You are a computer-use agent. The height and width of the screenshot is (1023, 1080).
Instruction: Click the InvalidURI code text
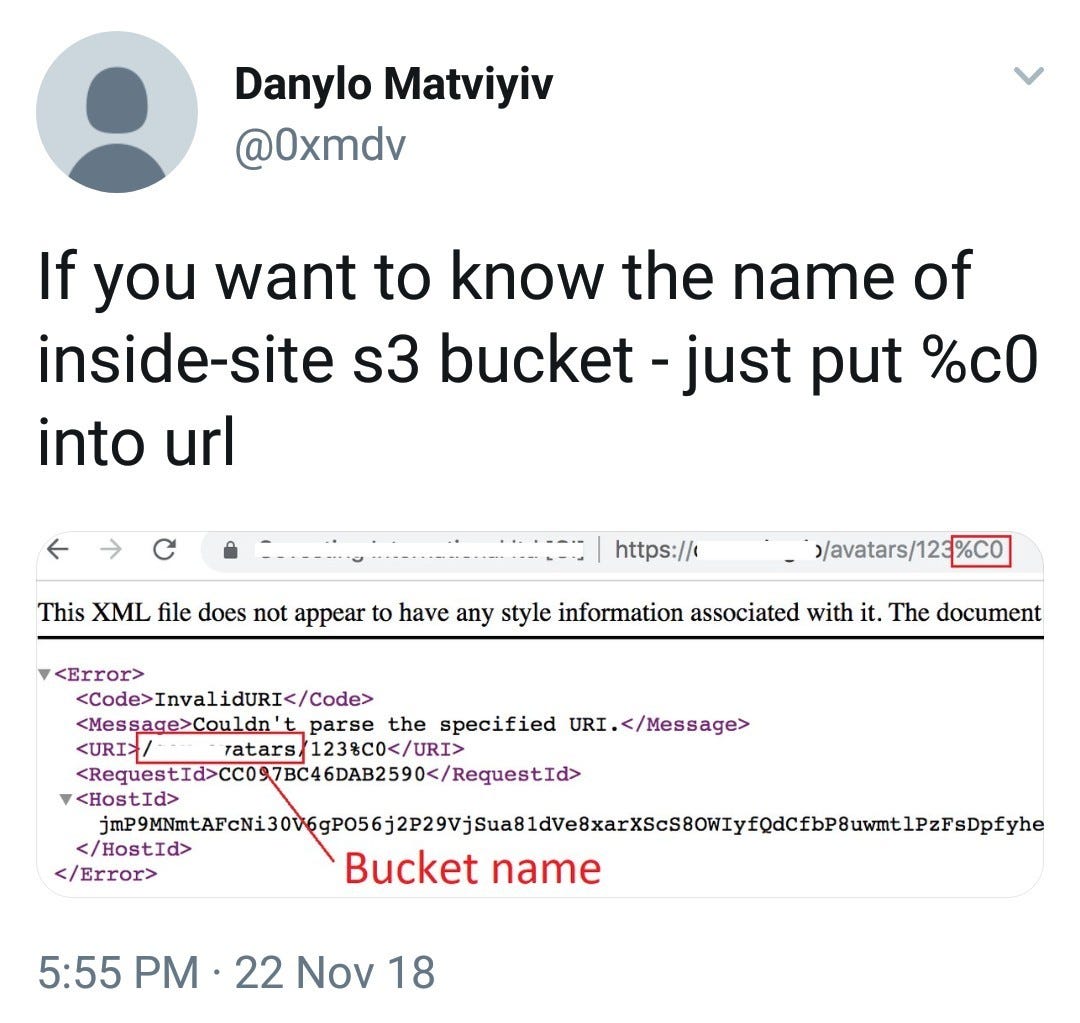pos(218,699)
